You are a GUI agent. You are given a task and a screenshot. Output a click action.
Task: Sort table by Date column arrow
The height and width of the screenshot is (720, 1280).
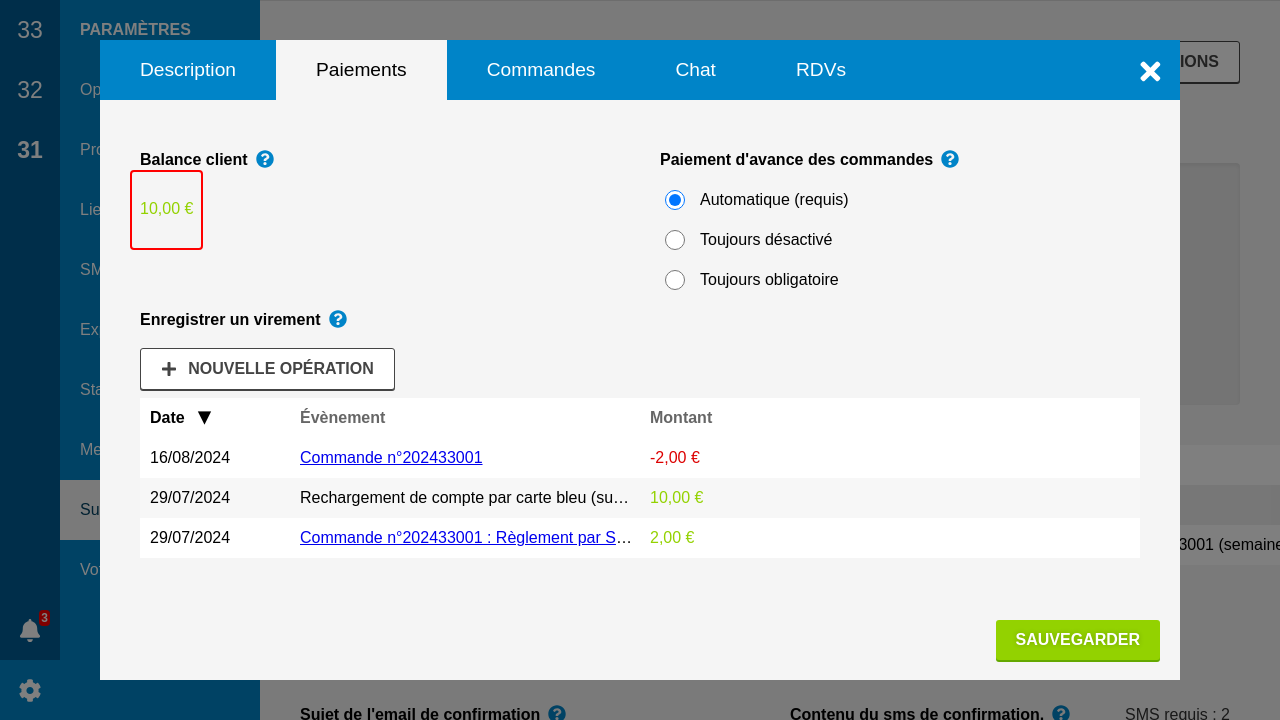(x=204, y=418)
